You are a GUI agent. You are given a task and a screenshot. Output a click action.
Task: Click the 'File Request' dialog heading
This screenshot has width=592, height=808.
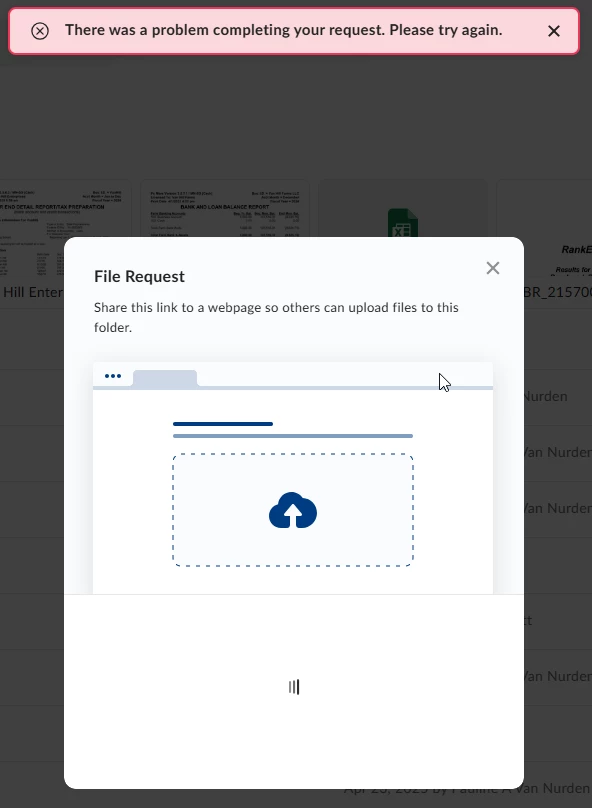coord(139,277)
